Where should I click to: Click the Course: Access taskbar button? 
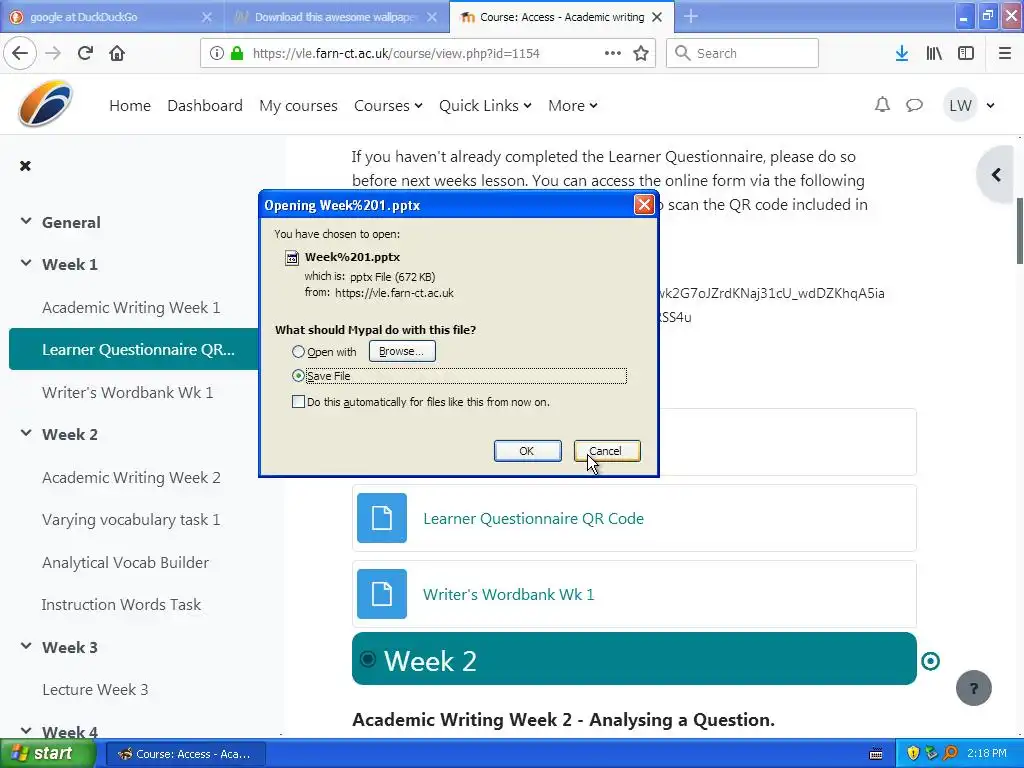point(185,754)
